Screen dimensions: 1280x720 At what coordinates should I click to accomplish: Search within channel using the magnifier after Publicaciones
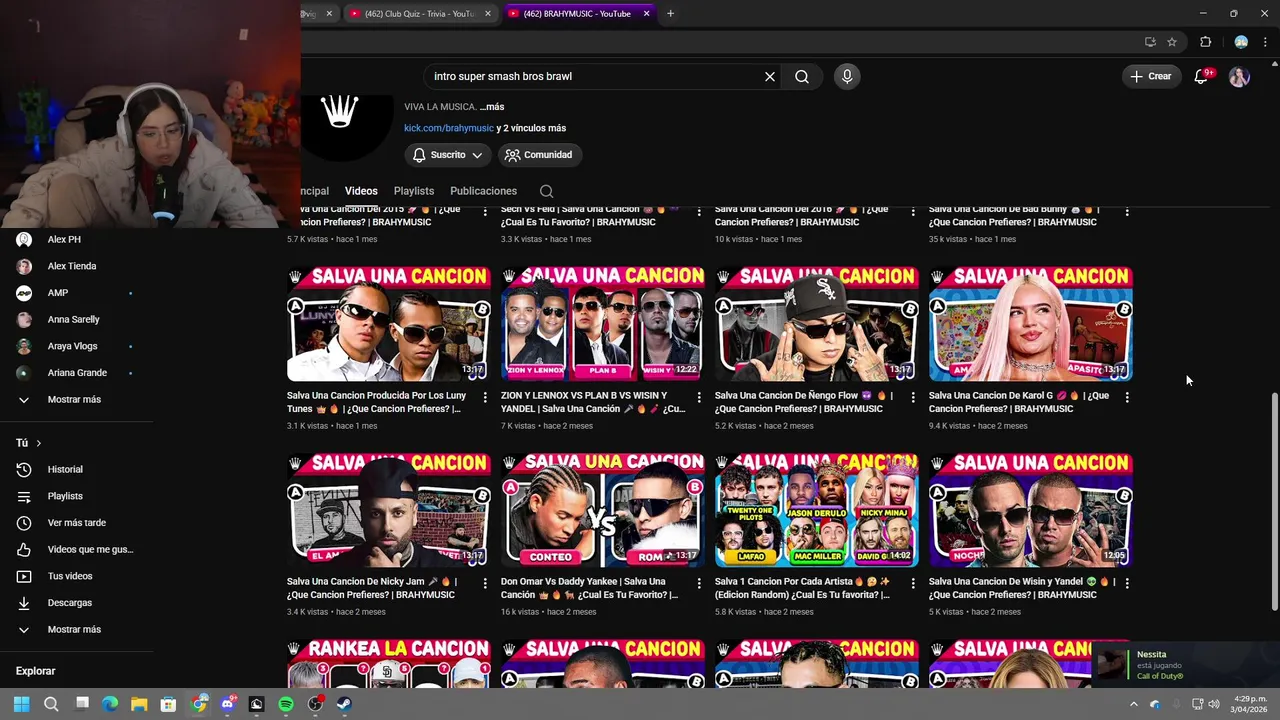click(546, 191)
